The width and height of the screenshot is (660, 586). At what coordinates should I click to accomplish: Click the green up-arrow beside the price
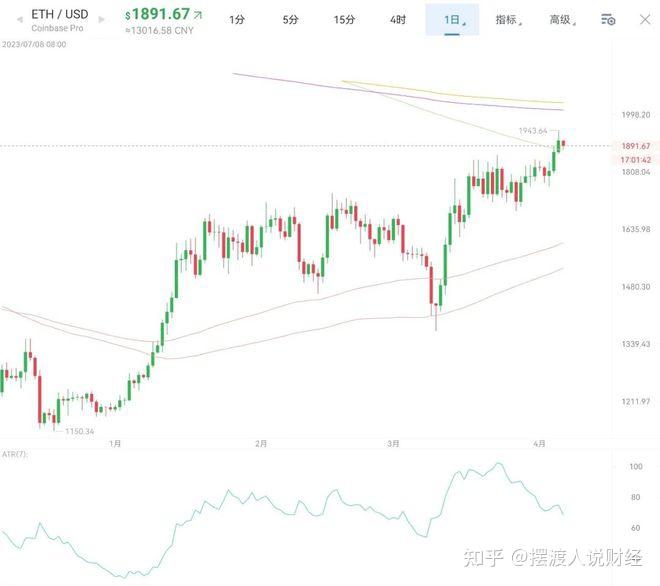tap(197, 15)
